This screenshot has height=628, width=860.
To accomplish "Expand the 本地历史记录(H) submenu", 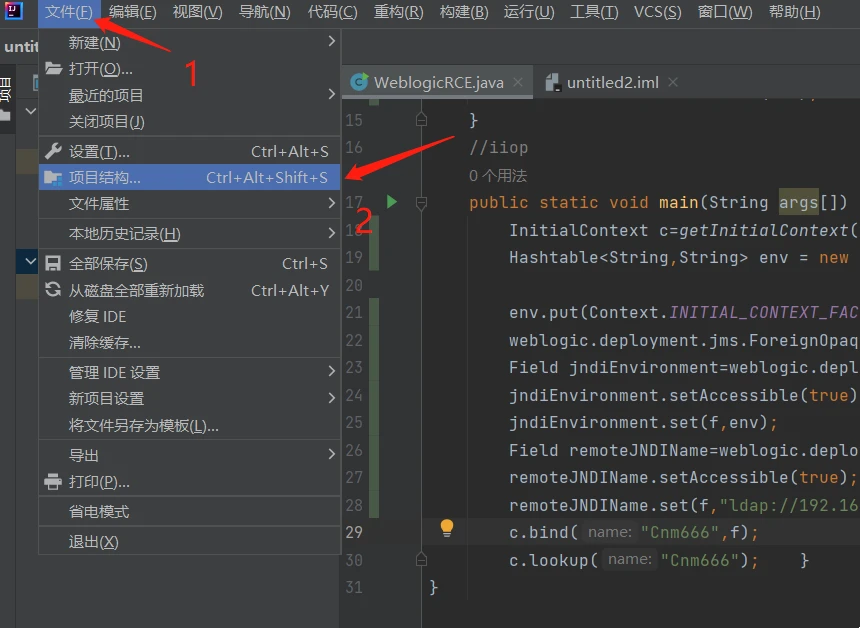I will coord(190,234).
